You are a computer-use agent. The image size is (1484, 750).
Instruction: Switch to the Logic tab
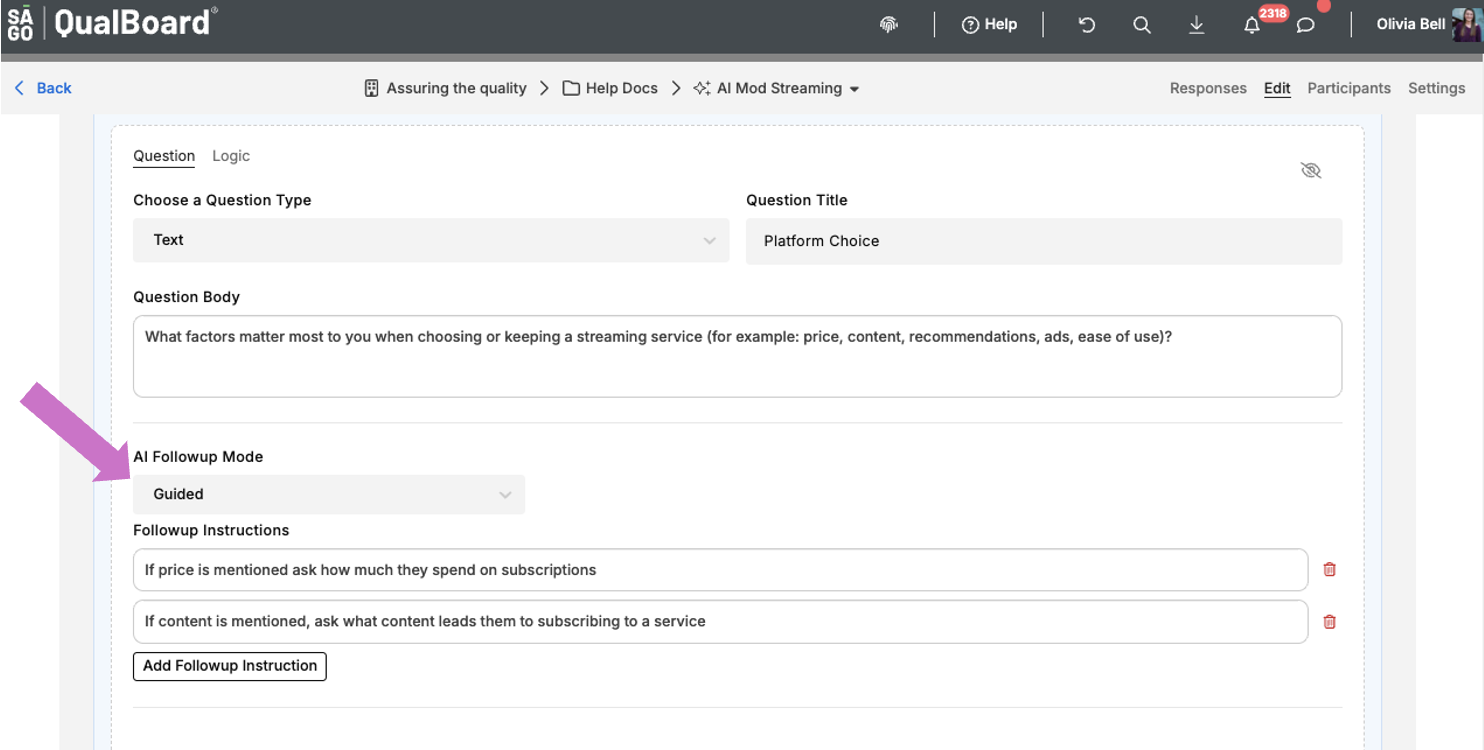click(x=231, y=156)
